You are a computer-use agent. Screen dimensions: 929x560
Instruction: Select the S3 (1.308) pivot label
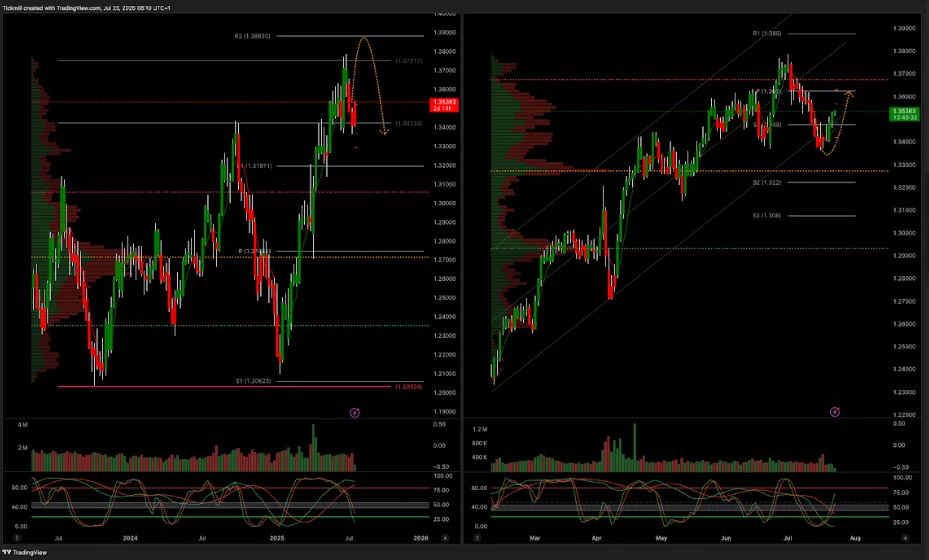pyautogui.click(x=766, y=215)
